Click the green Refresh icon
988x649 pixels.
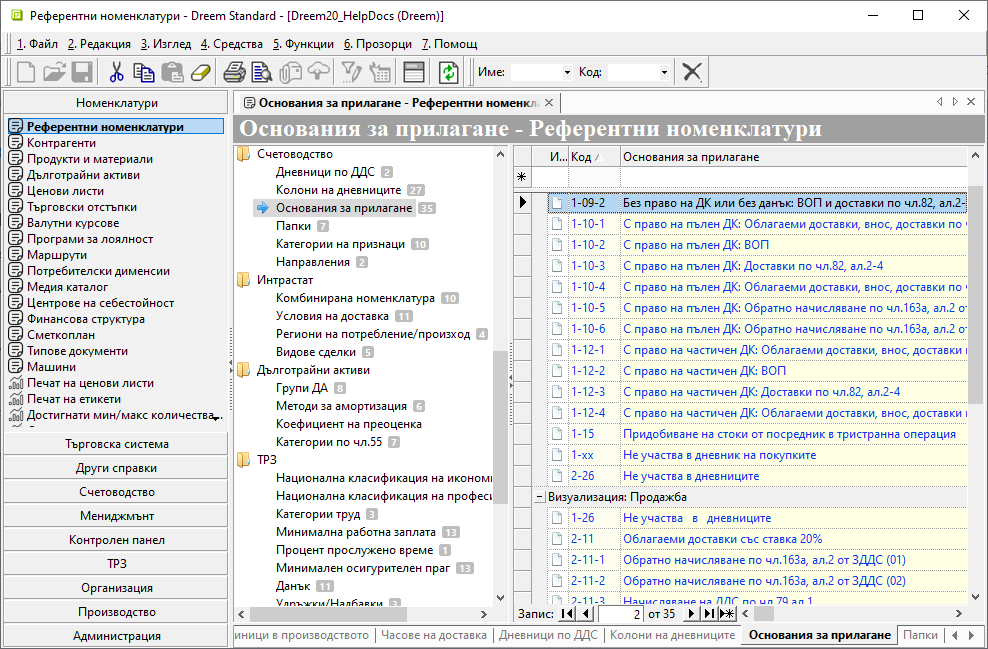449,72
